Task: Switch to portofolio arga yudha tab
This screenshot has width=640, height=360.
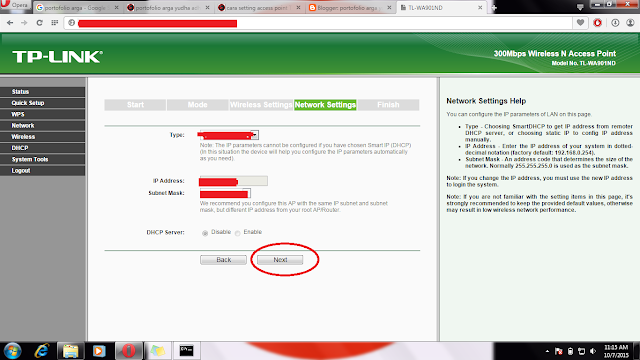Action: [168, 8]
